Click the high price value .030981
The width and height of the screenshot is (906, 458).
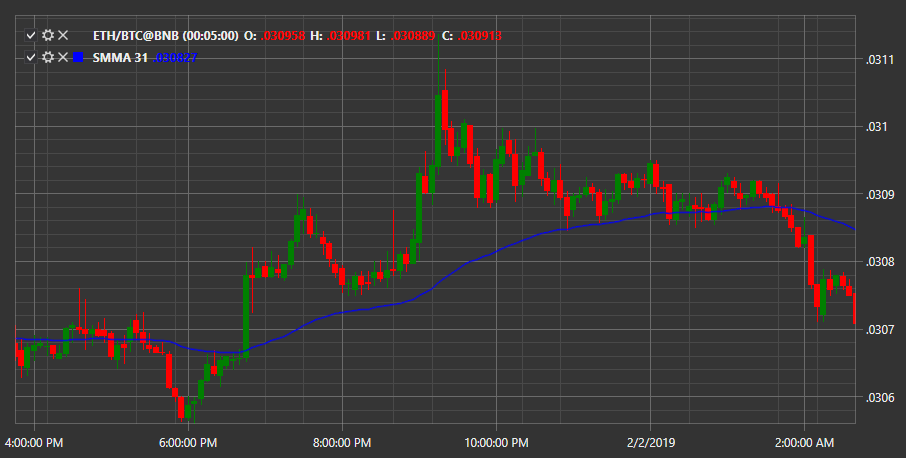click(x=348, y=36)
